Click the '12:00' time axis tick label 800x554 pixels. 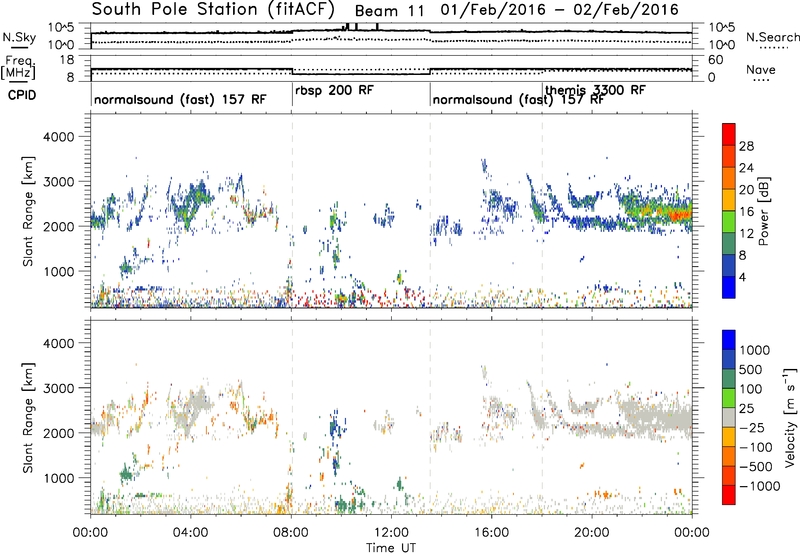(391, 533)
